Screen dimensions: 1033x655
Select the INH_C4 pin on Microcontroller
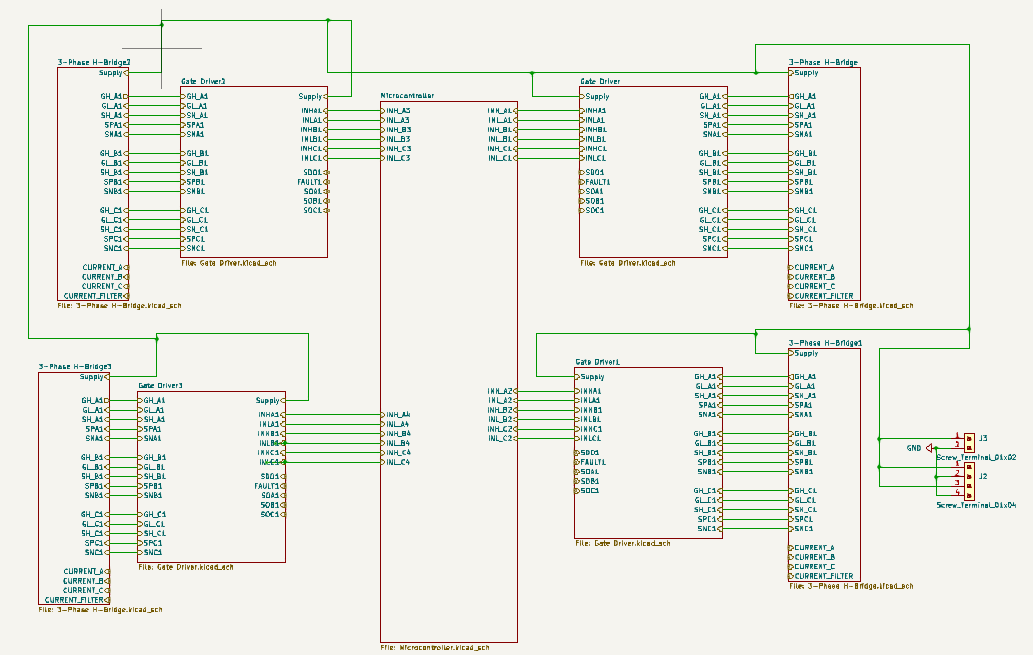pyautogui.click(x=395, y=453)
